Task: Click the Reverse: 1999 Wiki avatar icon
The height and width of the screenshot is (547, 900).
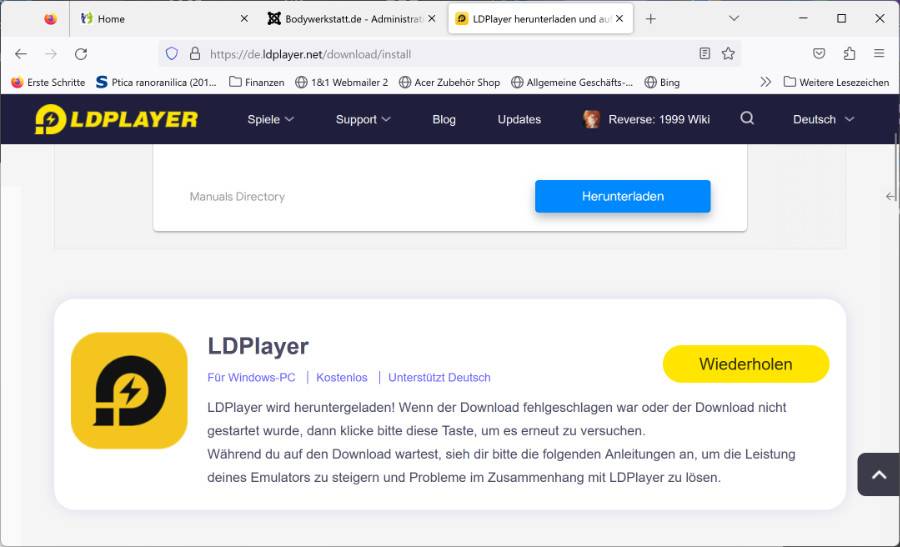Action: [x=591, y=119]
